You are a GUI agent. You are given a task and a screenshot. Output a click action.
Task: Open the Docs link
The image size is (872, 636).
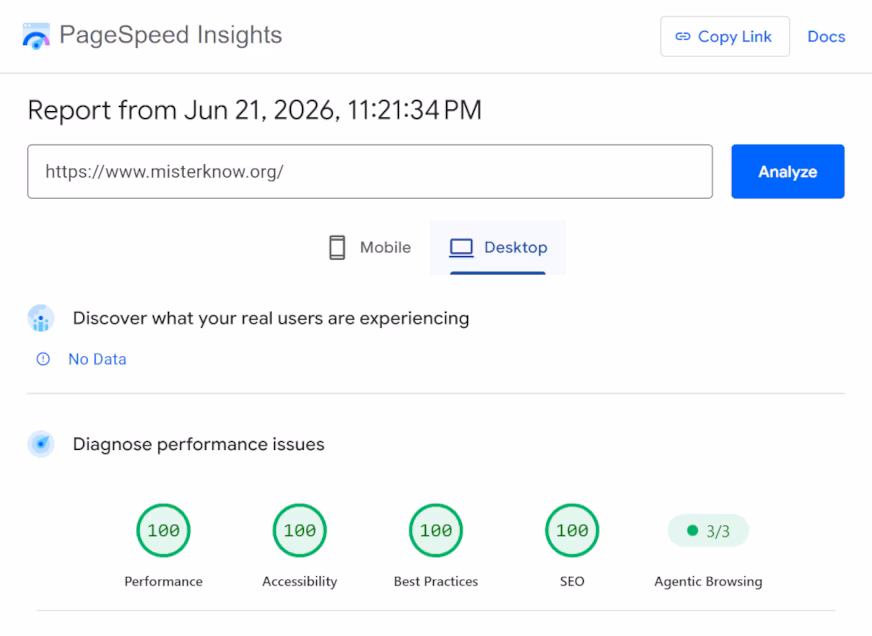pyautogui.click(x=826, y=37)
